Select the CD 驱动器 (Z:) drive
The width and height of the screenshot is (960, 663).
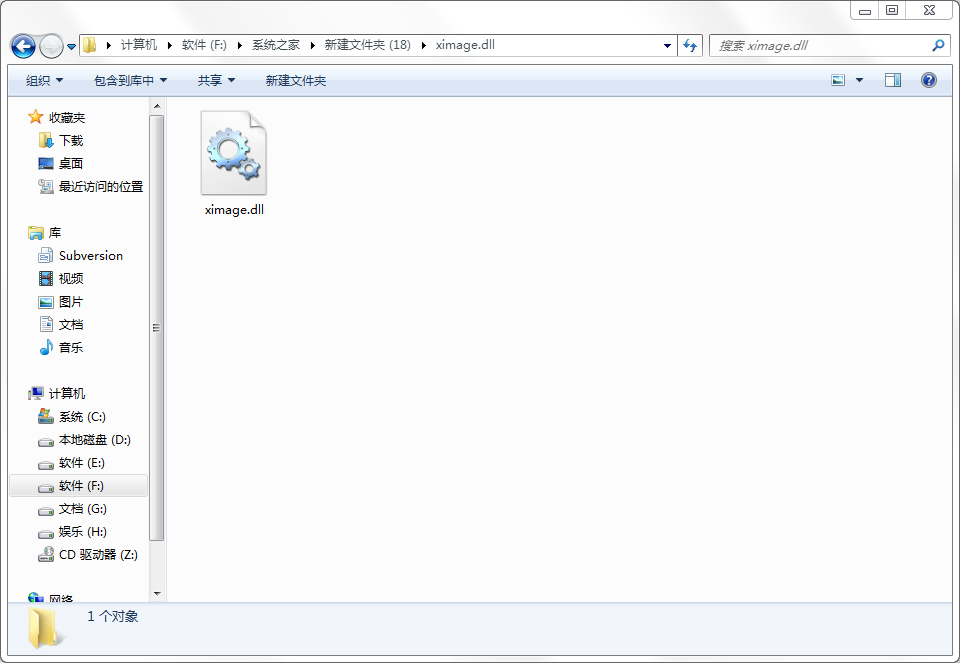(x=97, y=555)
